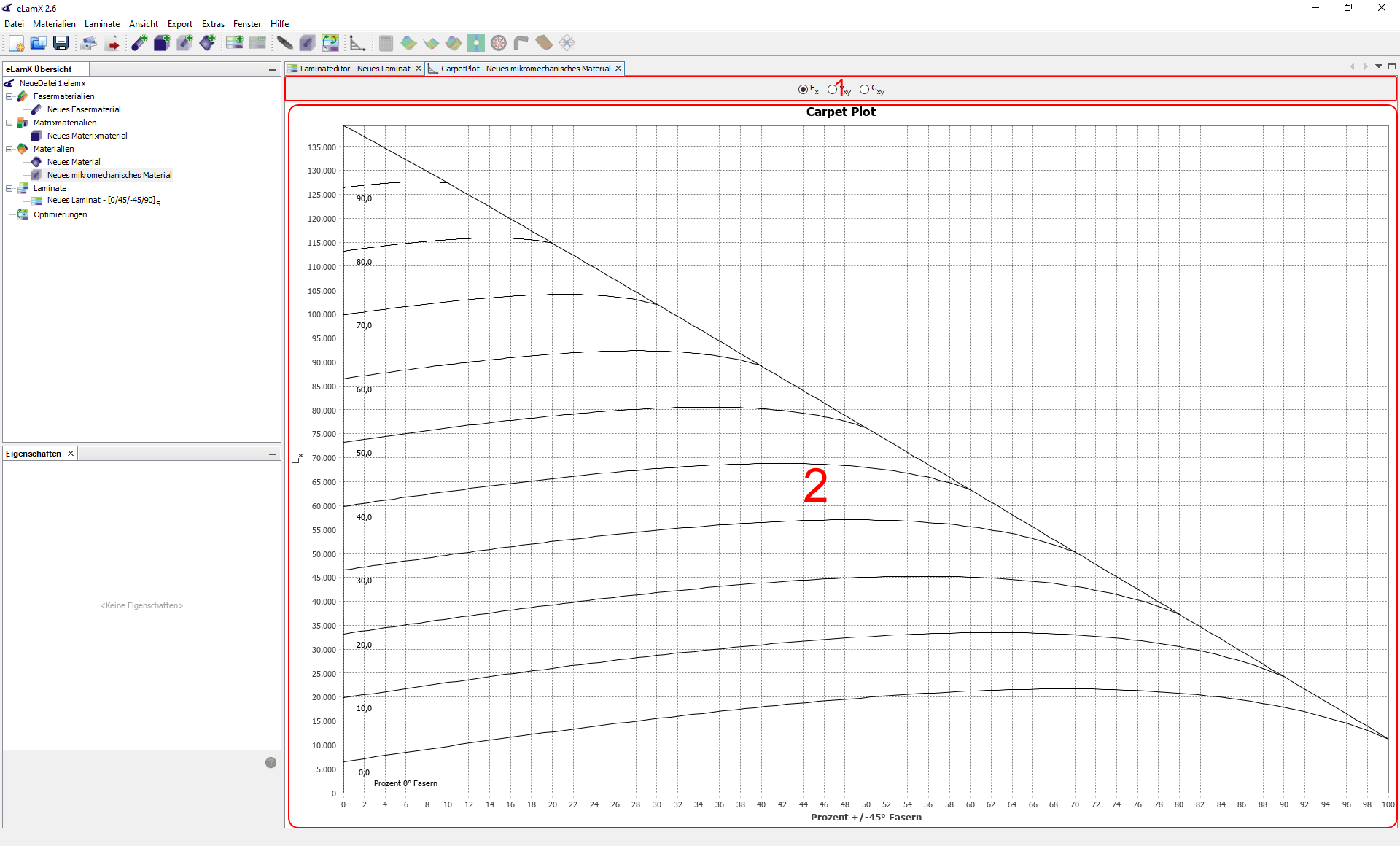The height and width of the screenshot is (846, 1400).
Task: Collapse the Matrixmaterialien tree node
Action: [9, 123]
